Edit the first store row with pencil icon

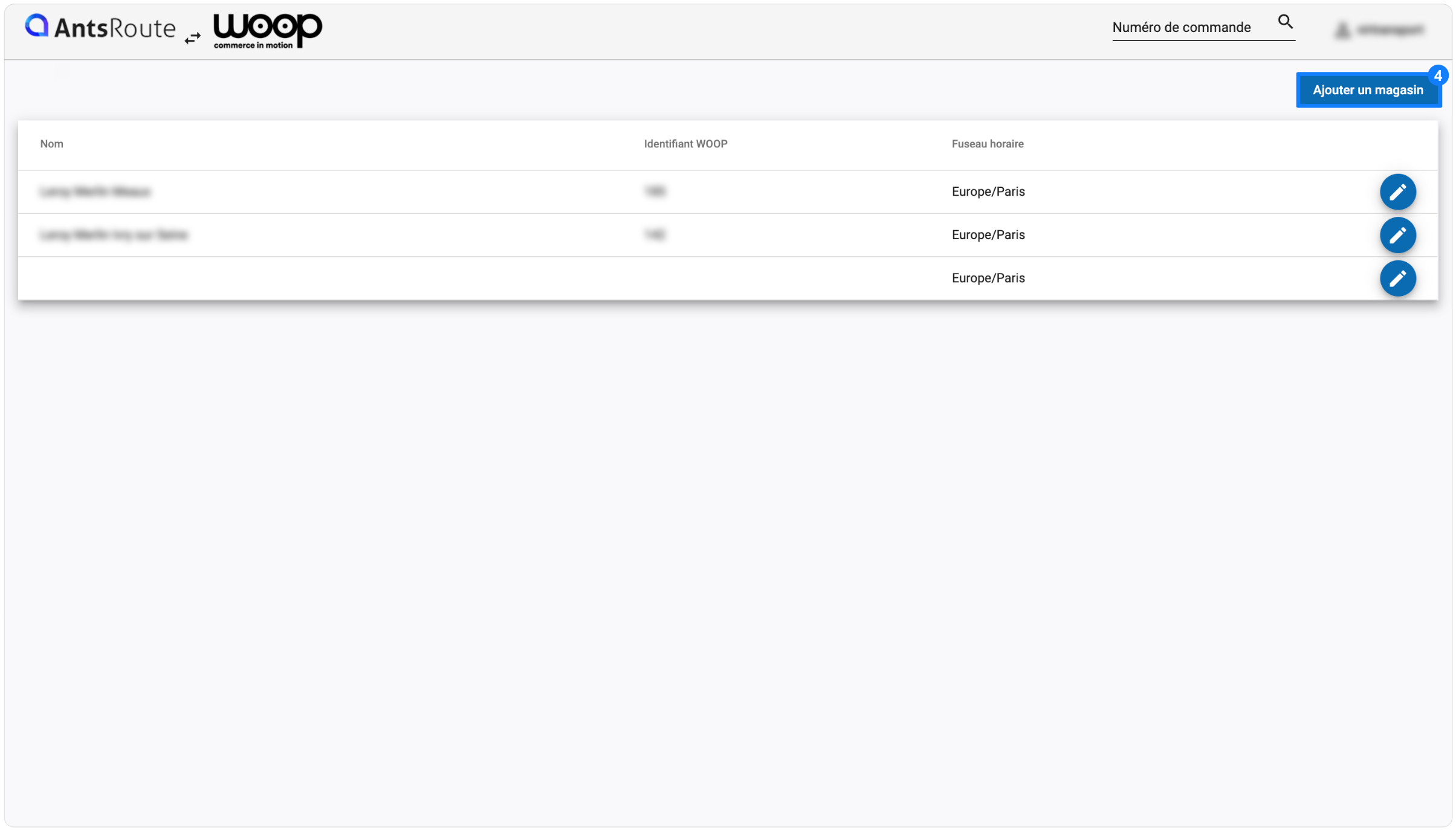pyautogui.click(x=1397, y=192)
